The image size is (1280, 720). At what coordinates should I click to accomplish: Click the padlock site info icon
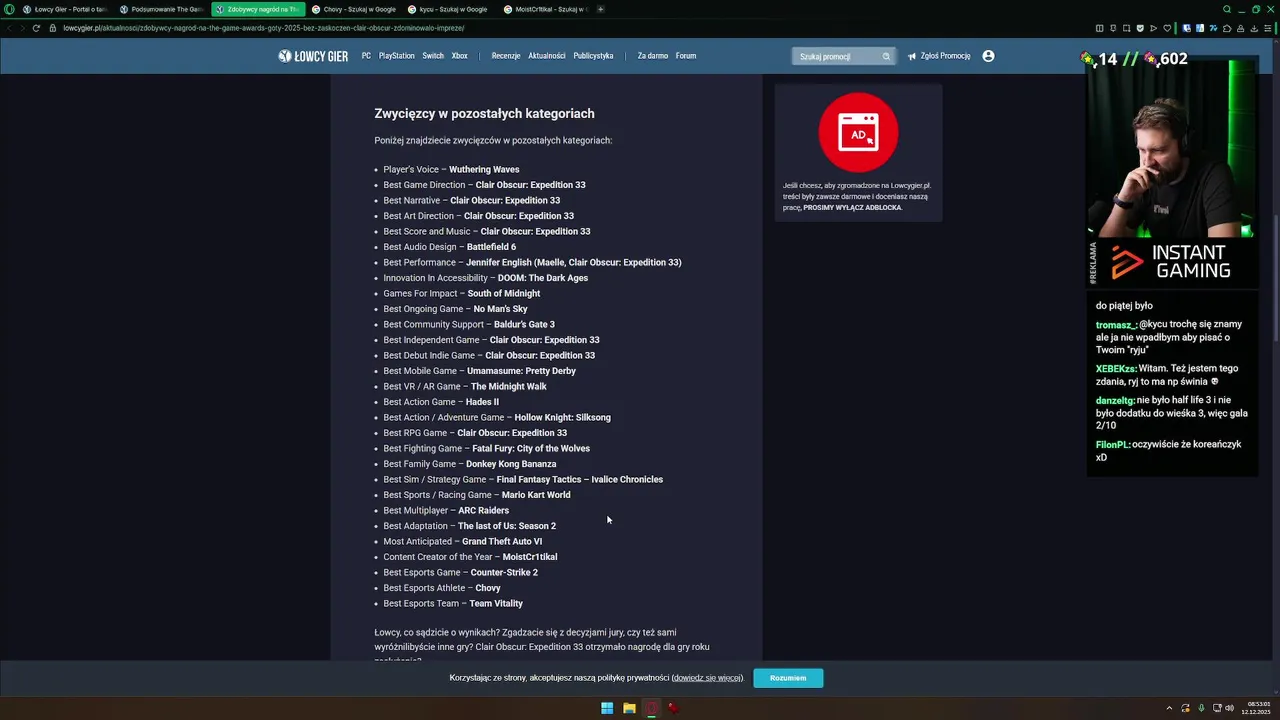[x=53, y=28]
